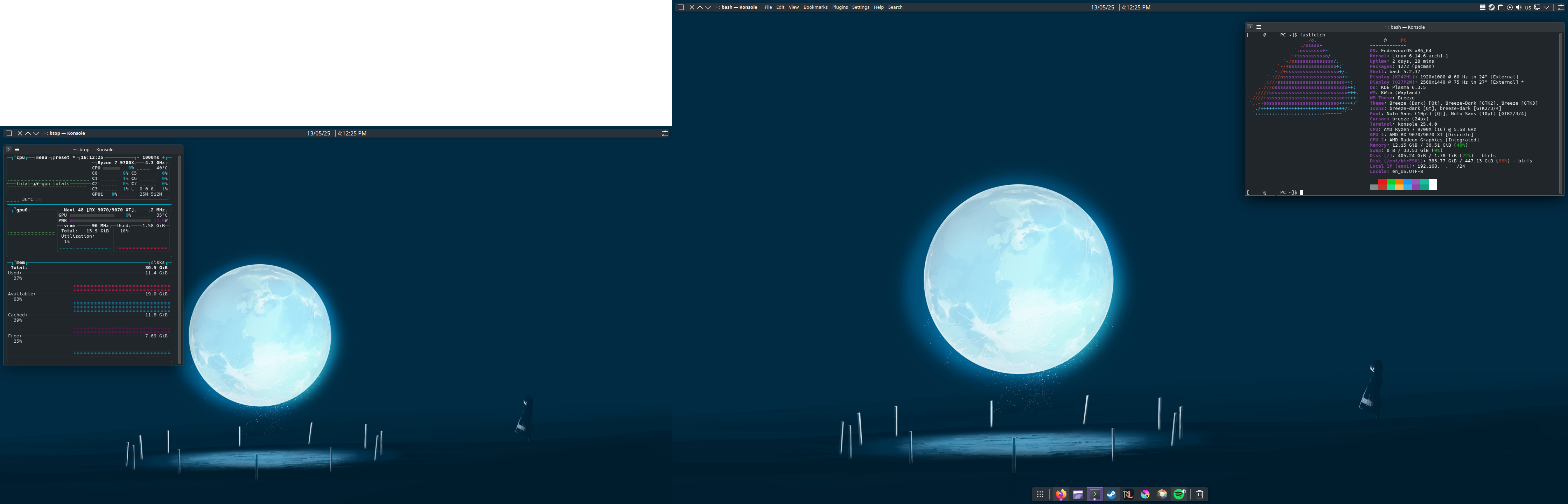Viewport: 1568px width, 504px height.
Task: Click the hamburger menu in the btop Konsole window
Action: 17,149
